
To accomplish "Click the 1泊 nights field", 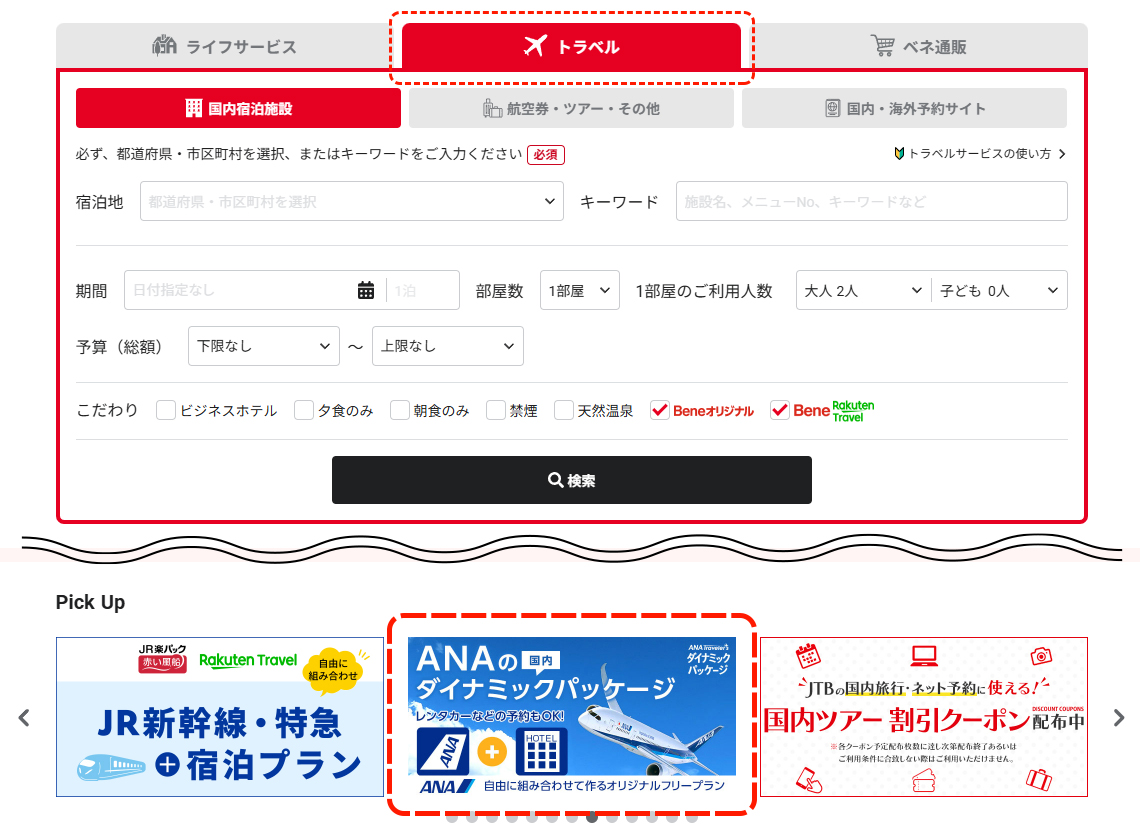I will (x=422, y=290).
